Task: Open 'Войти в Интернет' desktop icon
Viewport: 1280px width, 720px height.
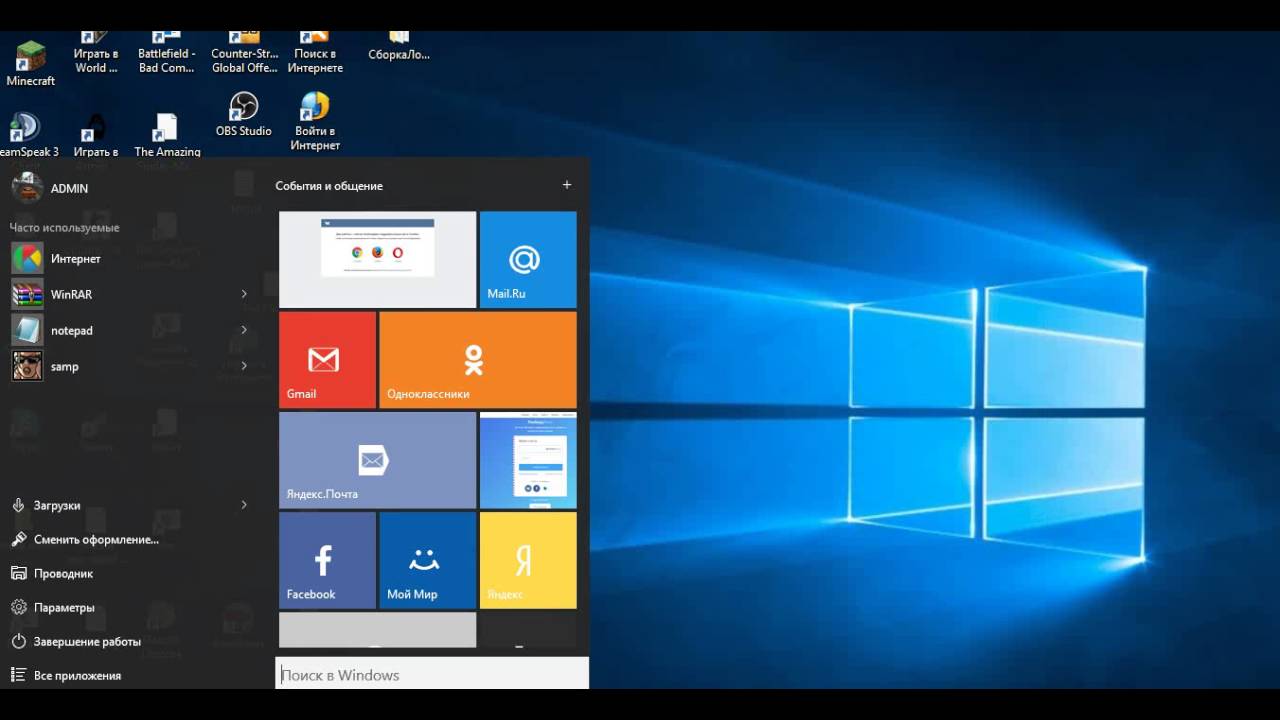Action: coord(315,121)
